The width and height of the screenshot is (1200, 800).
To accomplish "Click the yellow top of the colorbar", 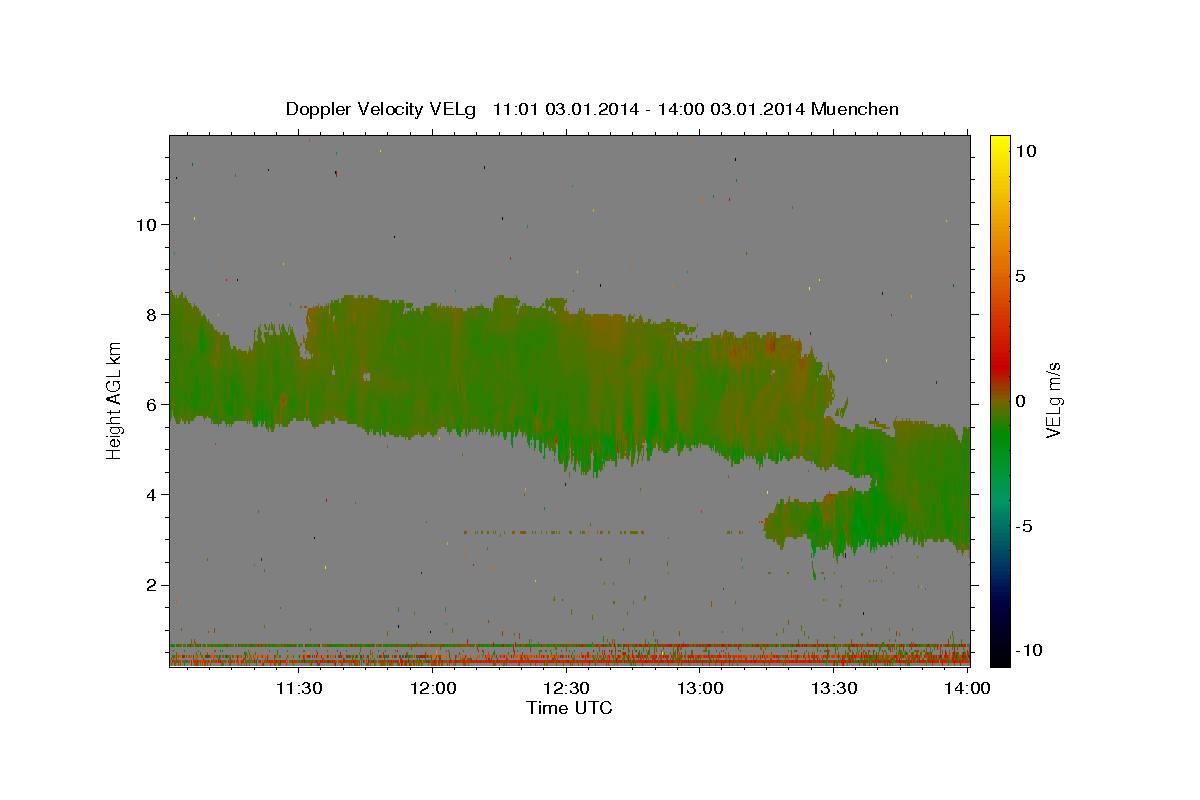I will point(999,145).
